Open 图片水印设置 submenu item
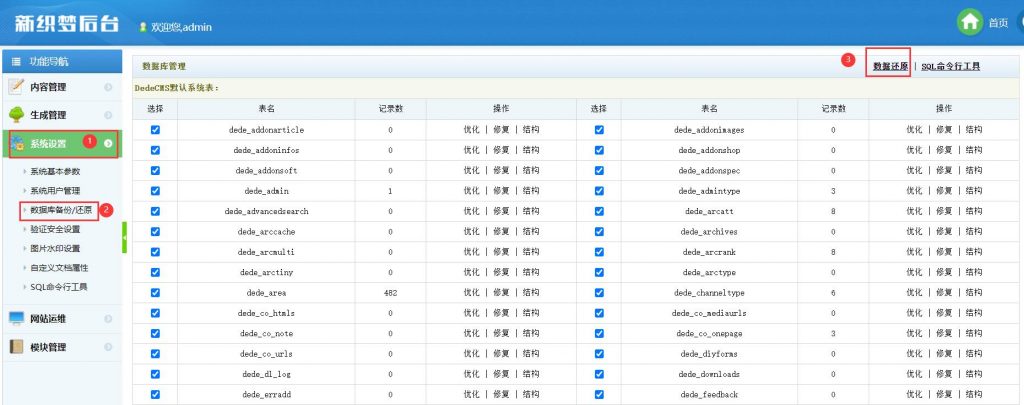The width and height of the screenshot is (1024, 405). pyautogui.click(x=55, y=248)
